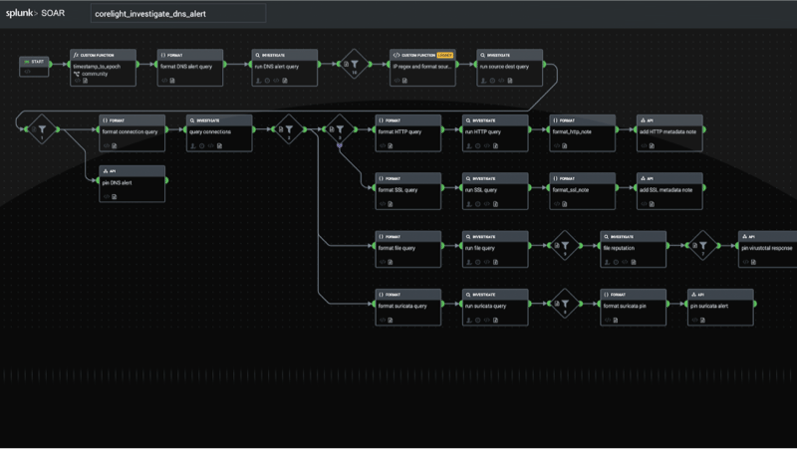
Task: Select the format DNS alert query block
Action: point(190,68)
